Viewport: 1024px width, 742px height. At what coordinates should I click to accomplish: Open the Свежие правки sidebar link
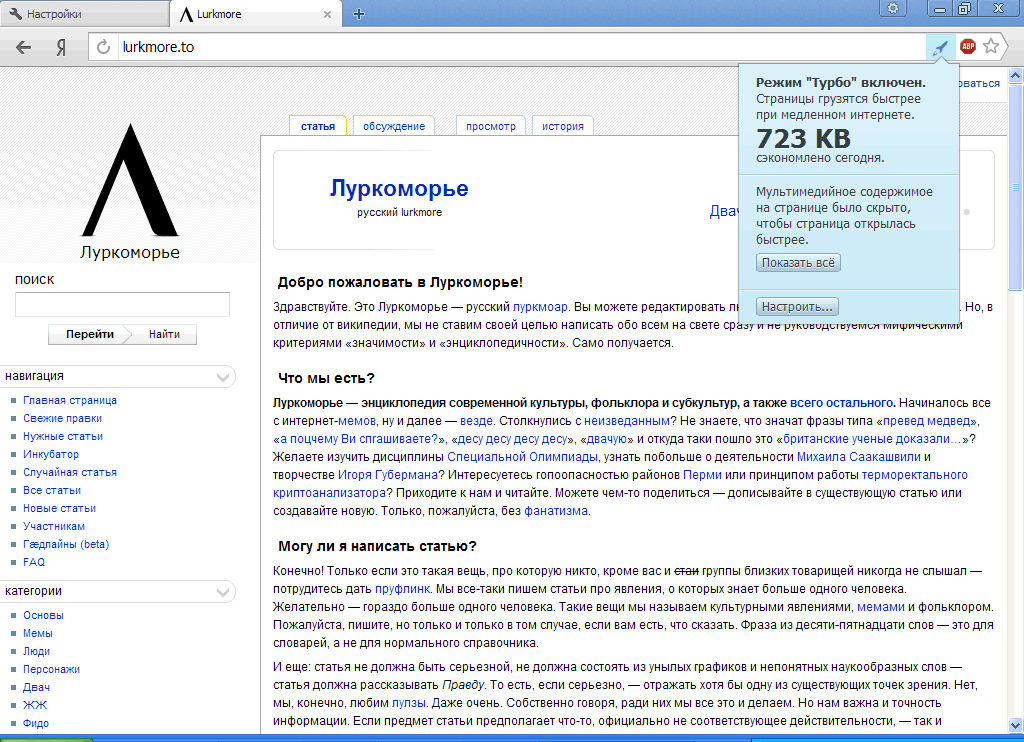(x=63, y=418)
